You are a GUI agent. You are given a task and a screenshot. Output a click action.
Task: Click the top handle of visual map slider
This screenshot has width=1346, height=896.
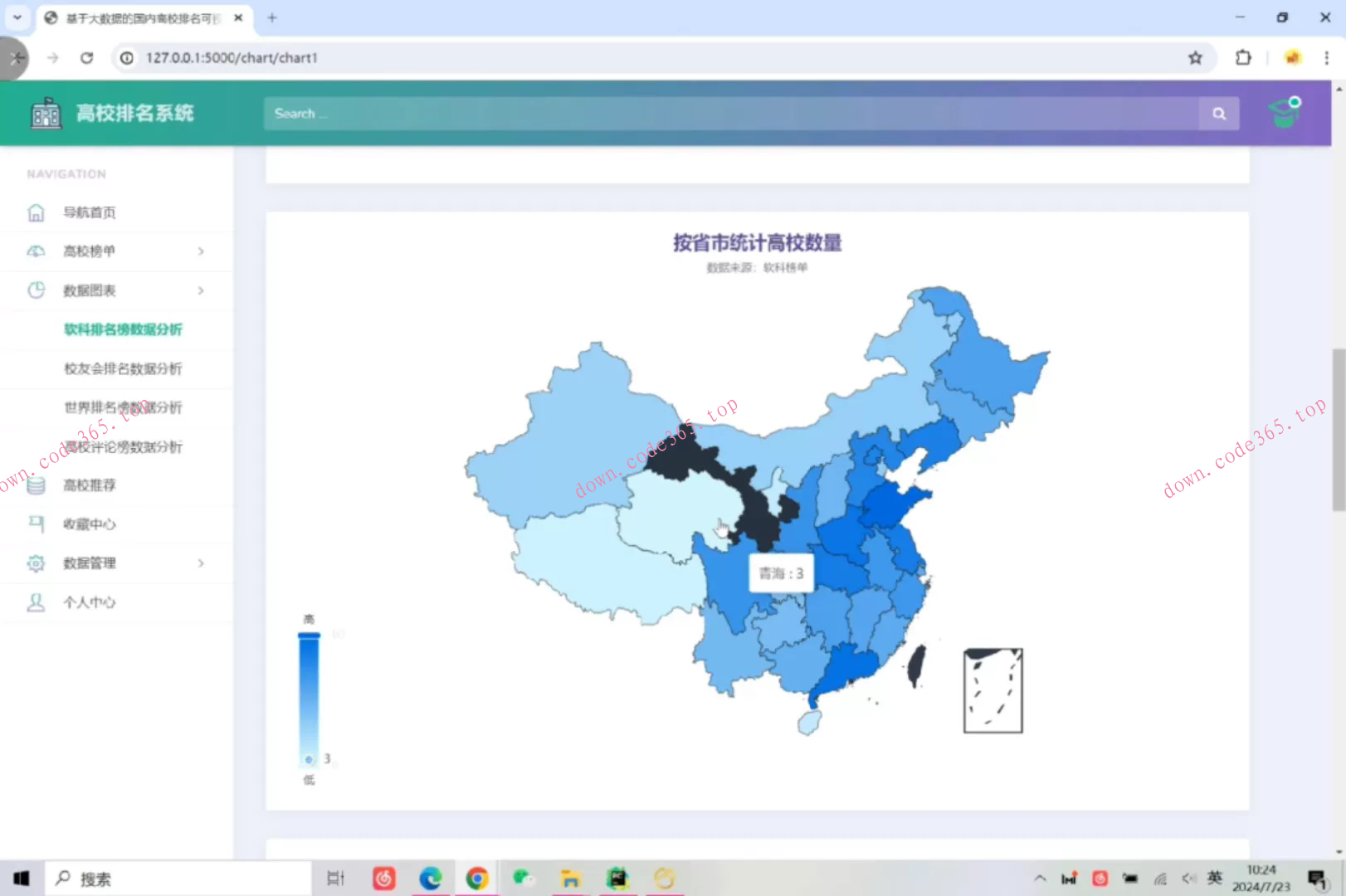tap(309, 635)
